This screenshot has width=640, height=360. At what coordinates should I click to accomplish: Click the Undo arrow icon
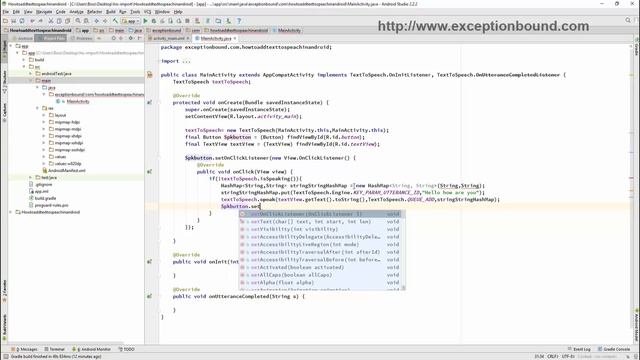32,21
